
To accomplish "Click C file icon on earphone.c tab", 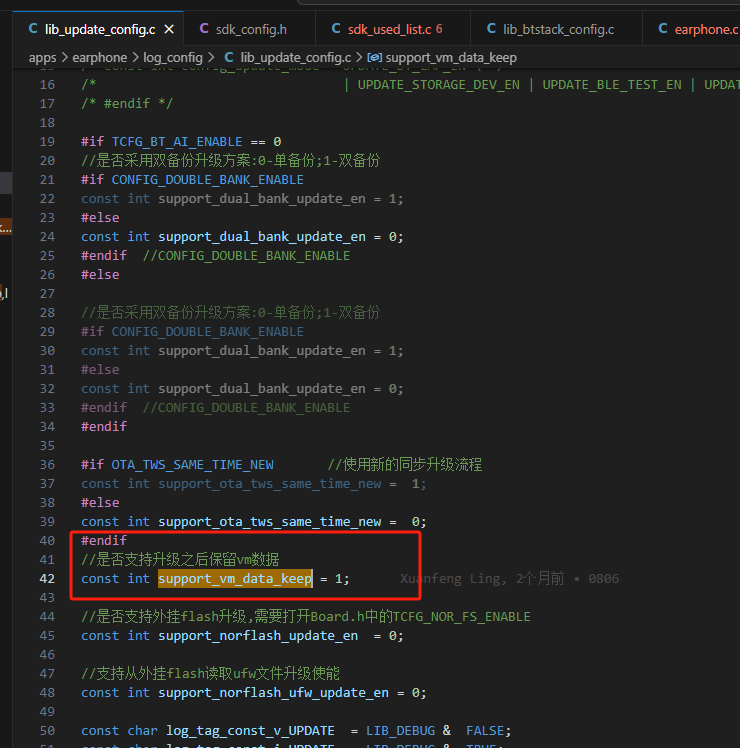I will [x=663, y=29].
